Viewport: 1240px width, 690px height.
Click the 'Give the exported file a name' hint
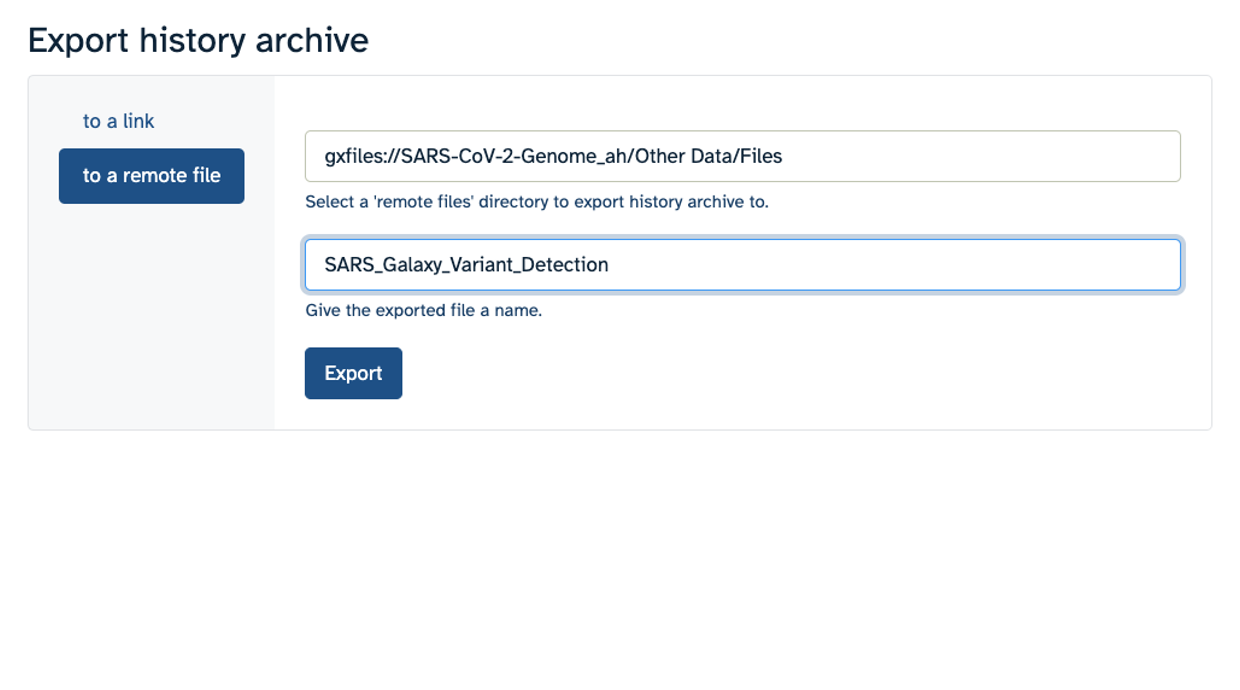(x=423, y=310)
